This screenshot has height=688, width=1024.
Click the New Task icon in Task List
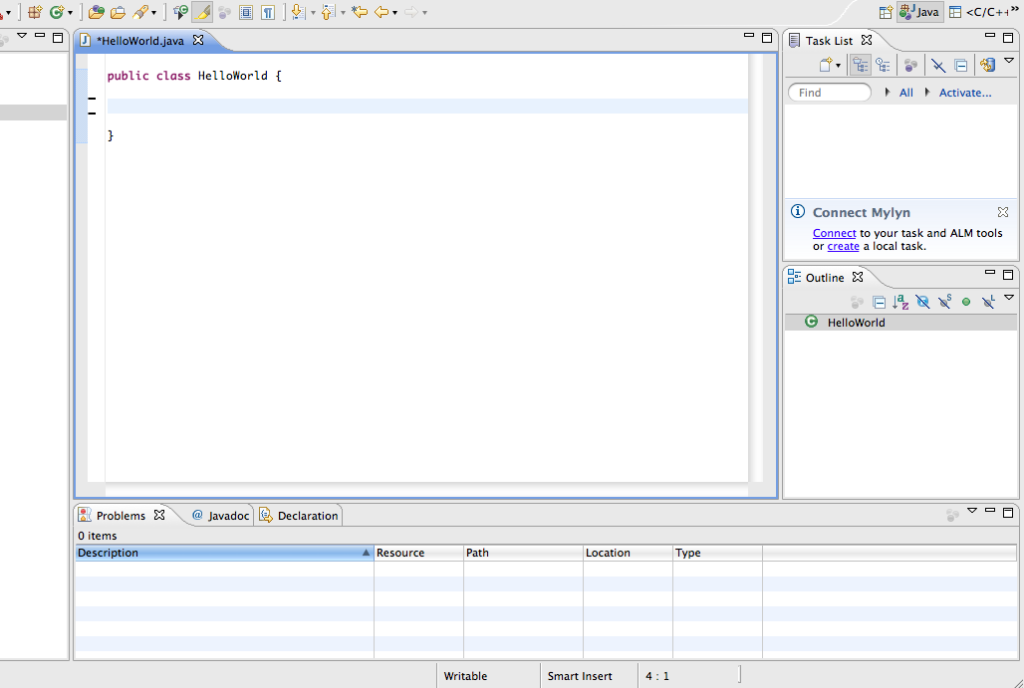[x=826, y=65]
